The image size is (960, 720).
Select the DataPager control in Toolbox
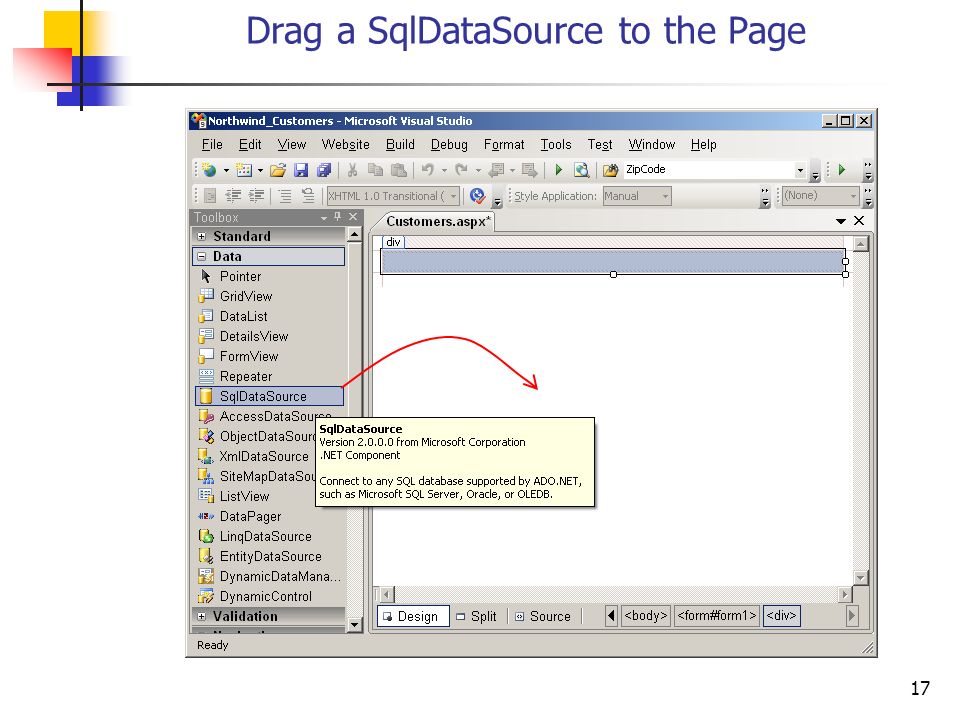pos(269,517)
